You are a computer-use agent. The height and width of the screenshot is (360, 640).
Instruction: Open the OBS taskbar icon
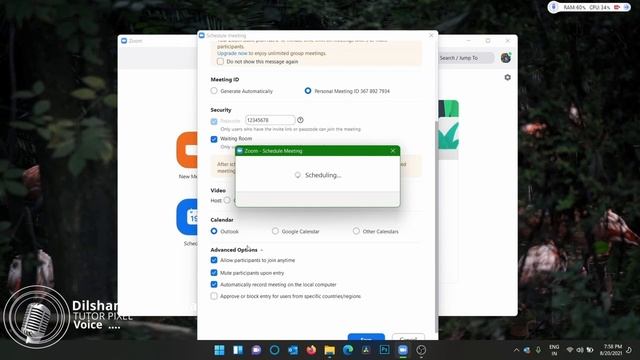pos(421,350)
